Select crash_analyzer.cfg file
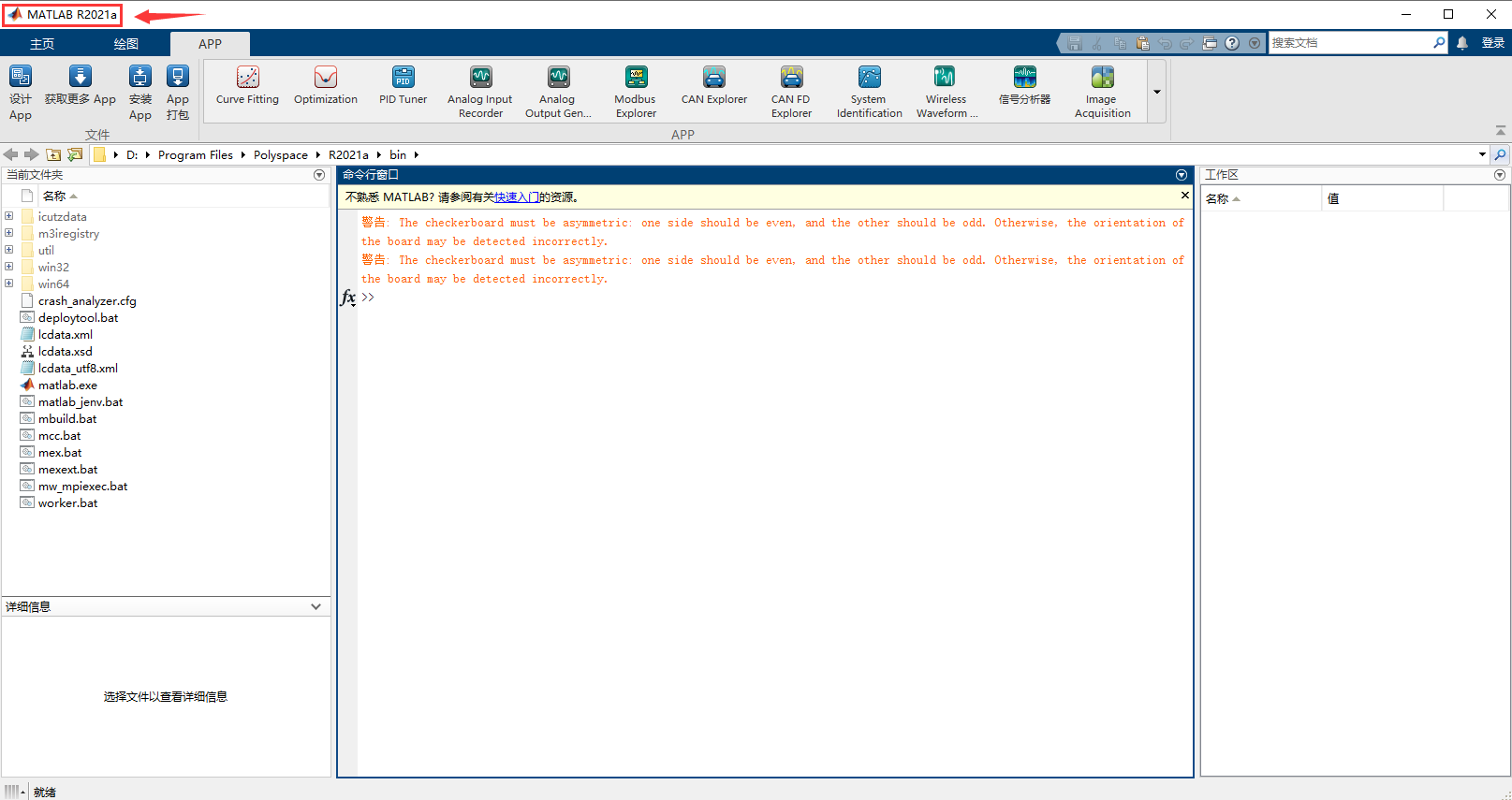This screenshot has height=800, width=1512. pos(87,301)
